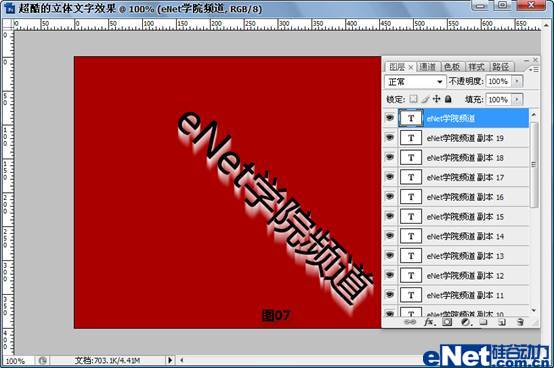Viewport: 554px width, 368px height.
Task: Select the eNet学院频道 副本 12 layer name
Action: (465, 275)
